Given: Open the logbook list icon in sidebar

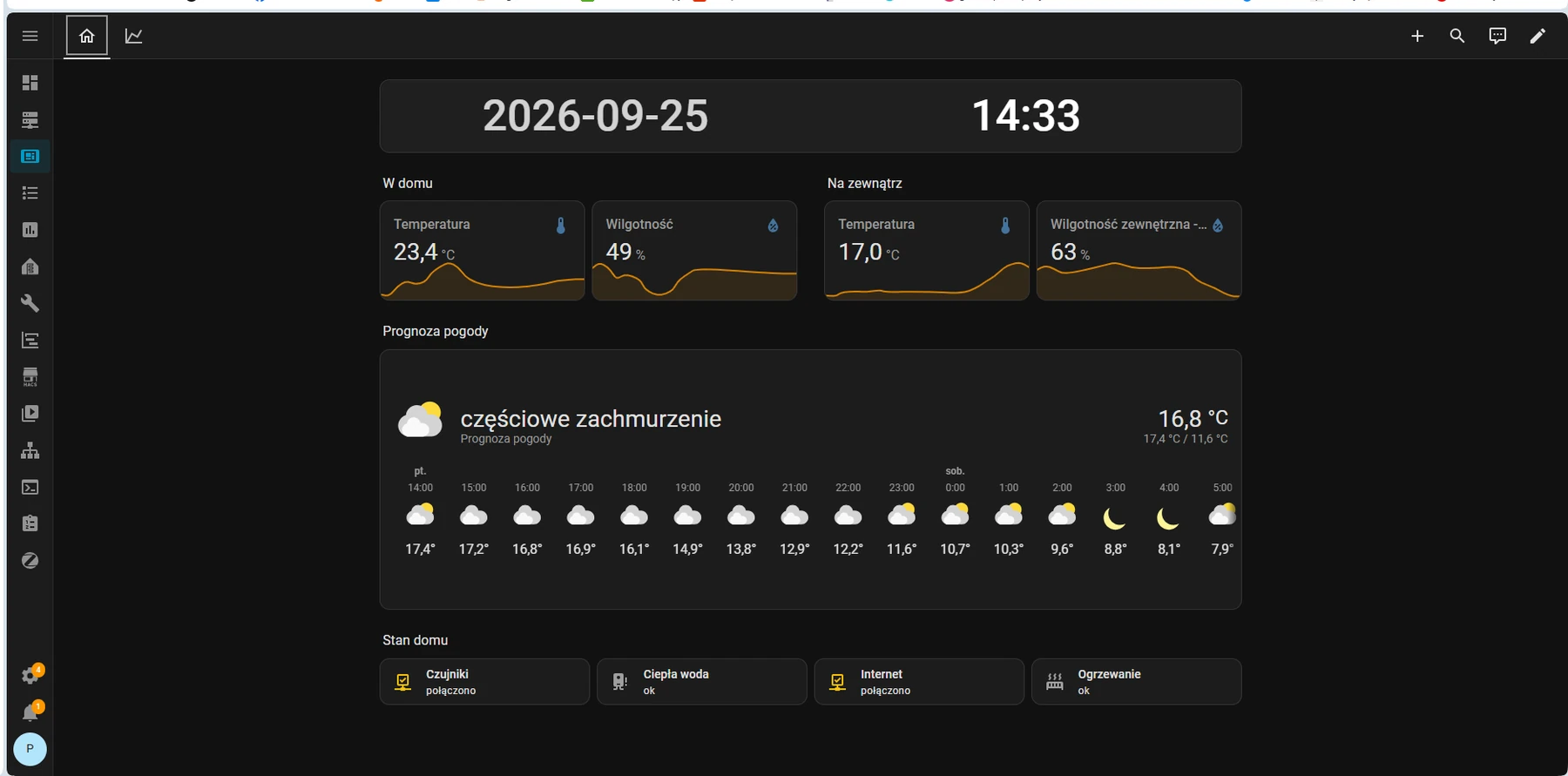Looking at the screenshot, I should [30, 192].
